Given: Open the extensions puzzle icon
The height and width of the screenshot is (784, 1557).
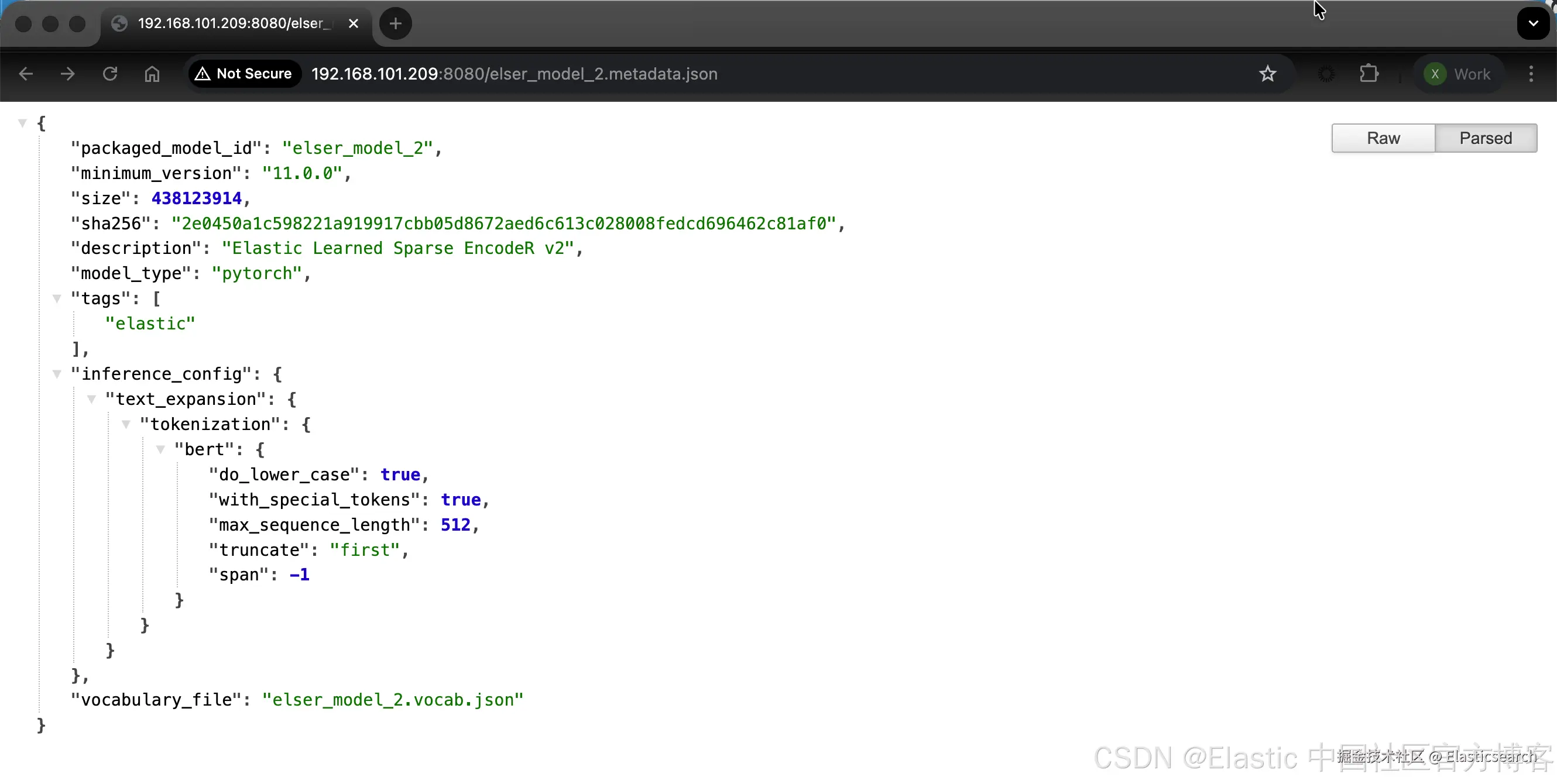Looking at the screenshot, I should click(x=1369, y=74).
